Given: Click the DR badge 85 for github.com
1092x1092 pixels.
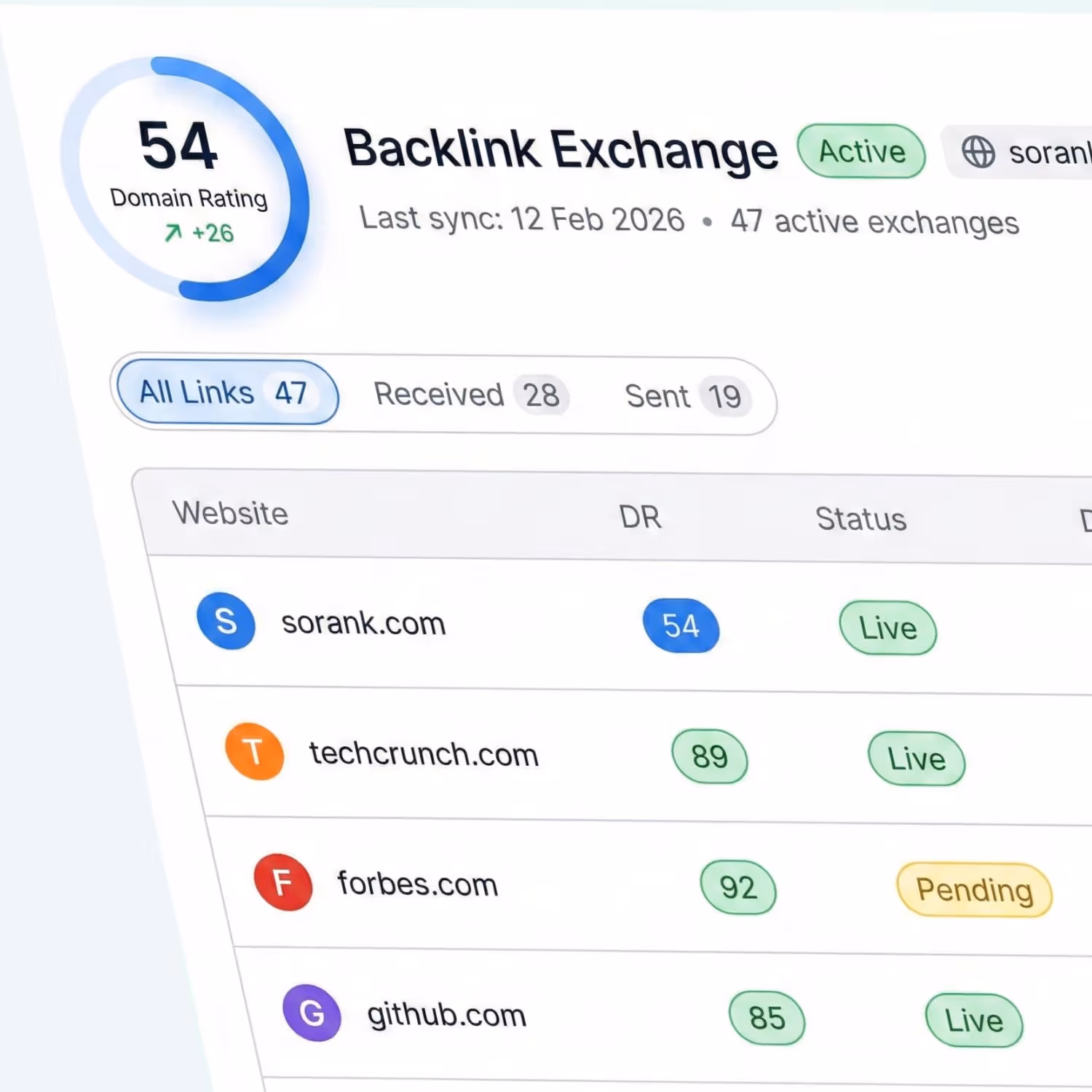Looking at the screenshot, I should [x=767, y=1018].
